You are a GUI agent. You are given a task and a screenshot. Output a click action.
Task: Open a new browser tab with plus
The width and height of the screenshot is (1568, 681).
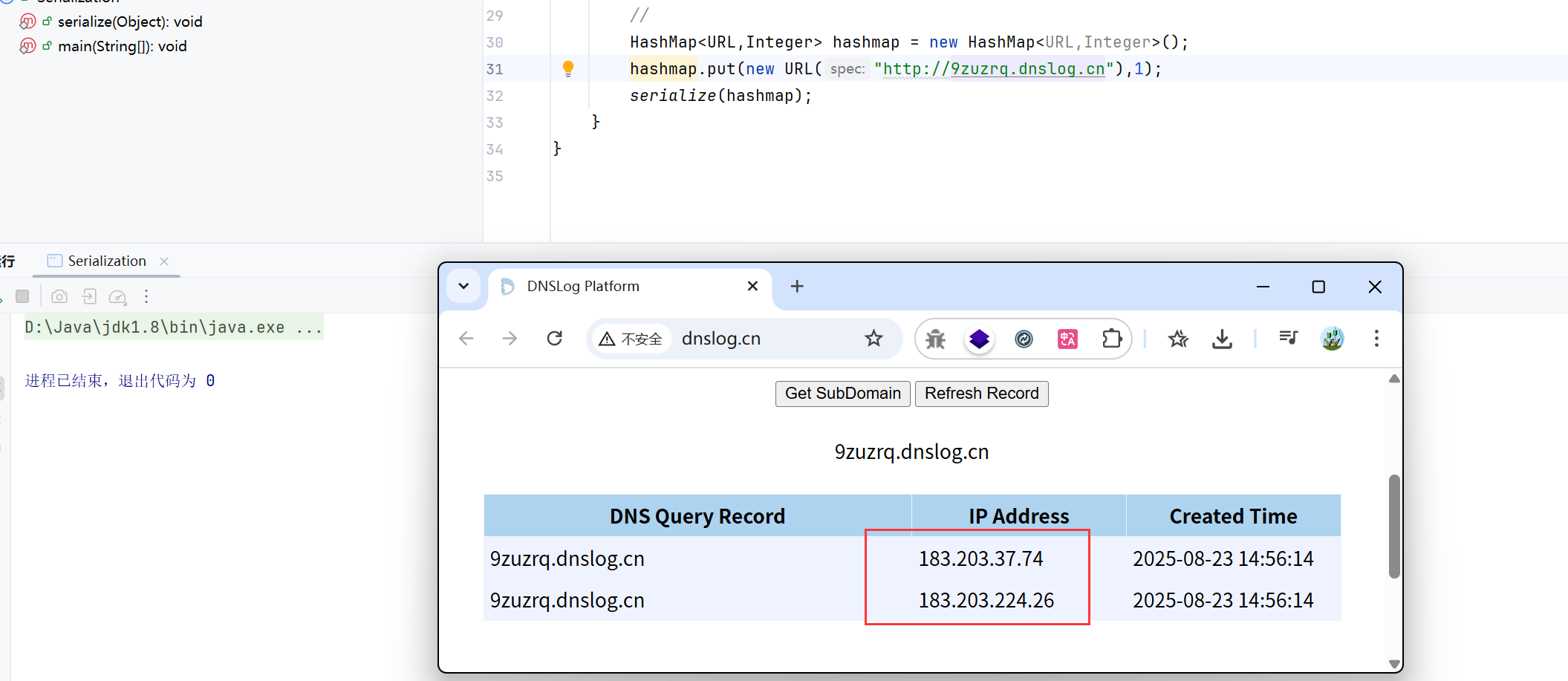pyautogui.click(x=797, y=287)
